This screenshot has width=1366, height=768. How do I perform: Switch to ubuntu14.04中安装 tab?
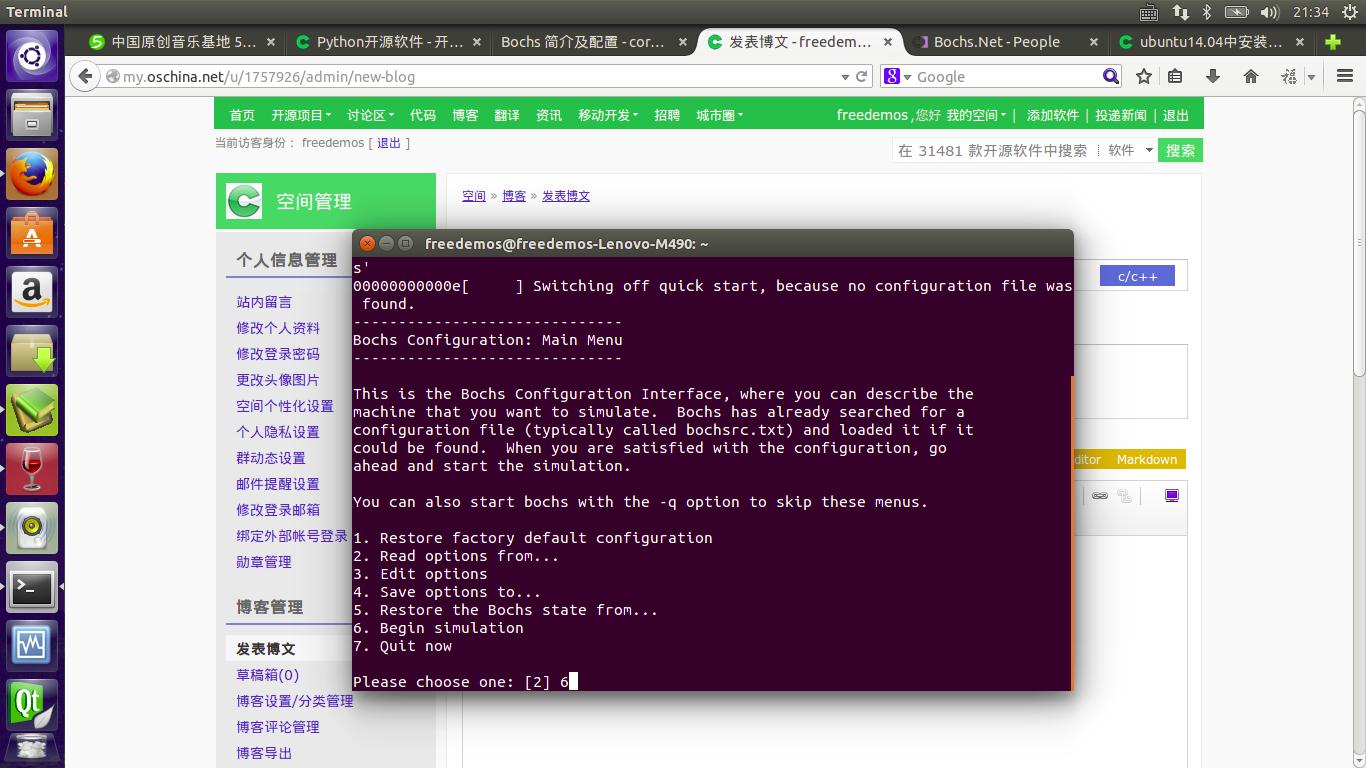tap(1212, 42)
